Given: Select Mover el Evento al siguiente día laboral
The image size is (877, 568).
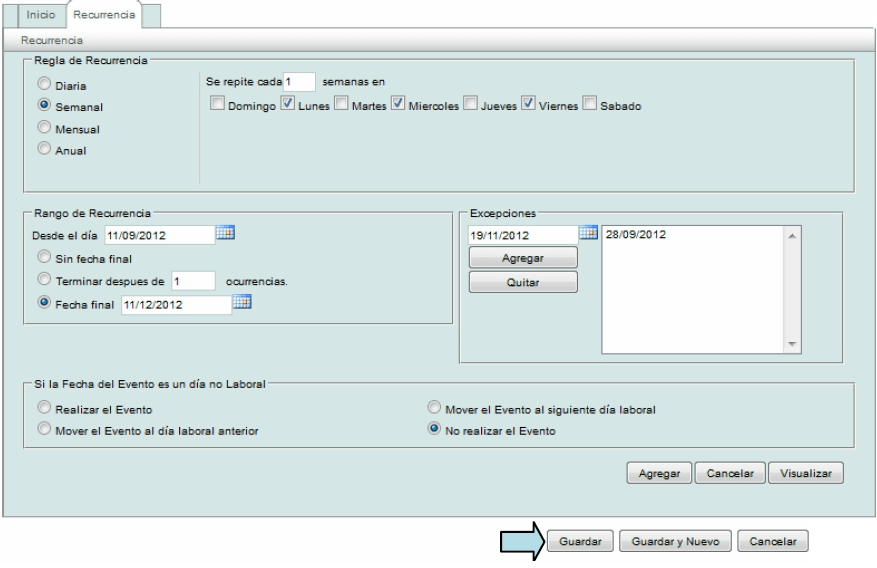Looking at the screenshot, I should pyautogui.click(x=434, y=407).
